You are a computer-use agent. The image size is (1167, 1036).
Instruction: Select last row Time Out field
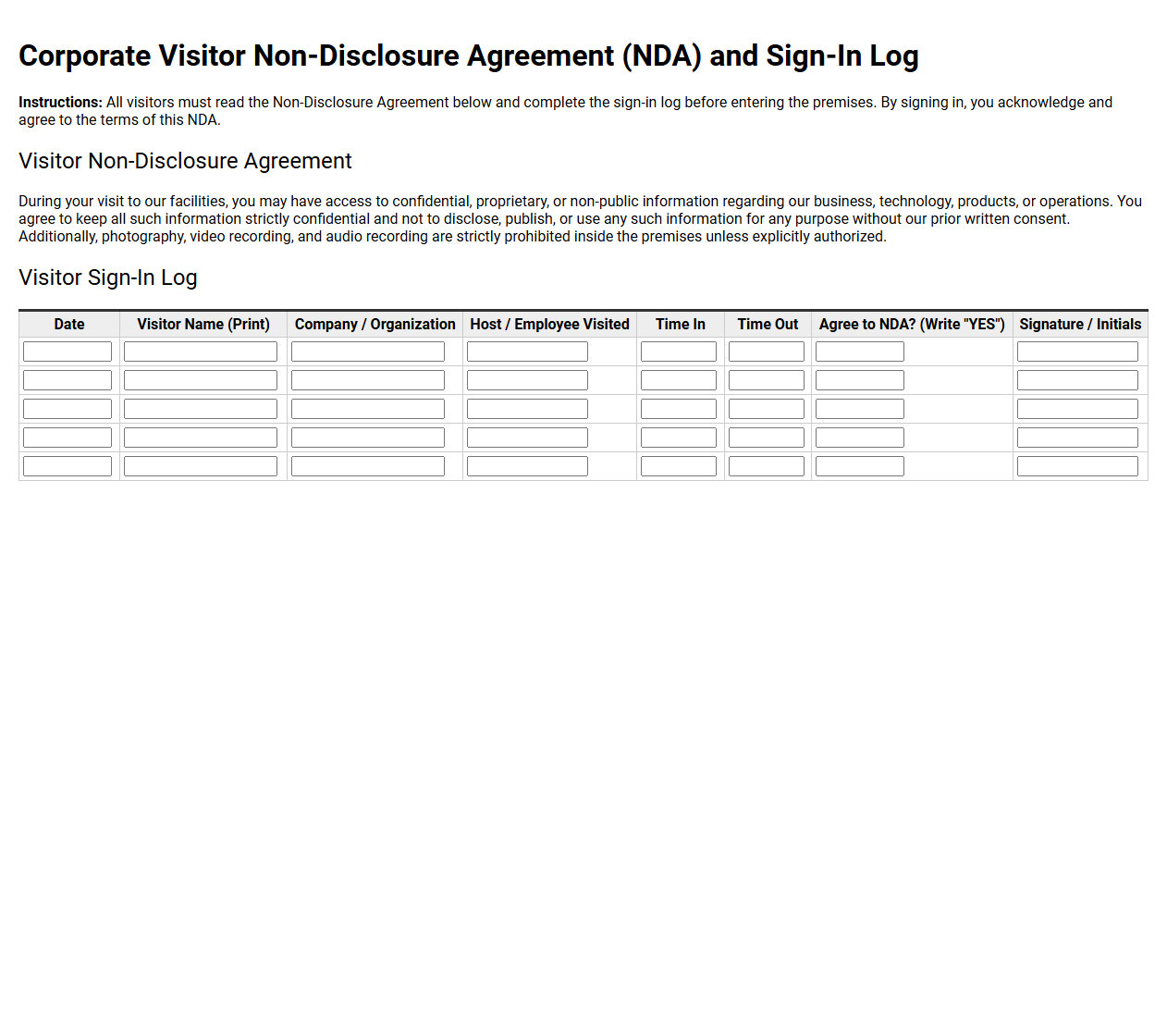pos(767,466)
